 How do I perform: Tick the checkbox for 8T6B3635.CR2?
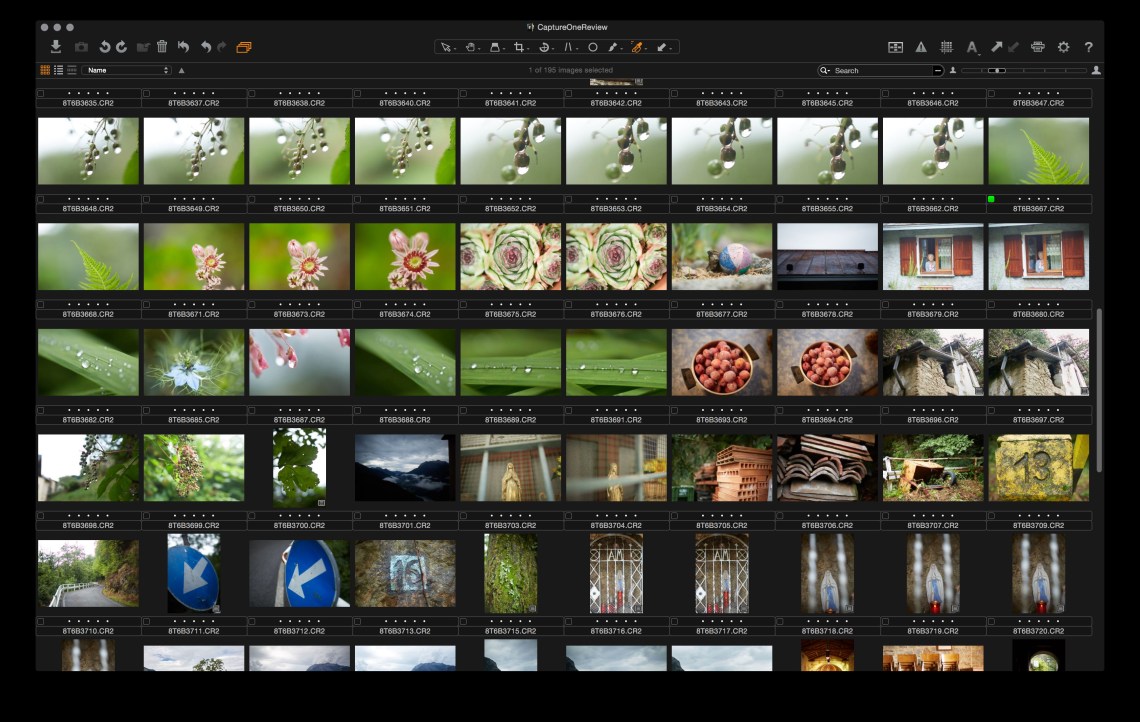[41, 93]
